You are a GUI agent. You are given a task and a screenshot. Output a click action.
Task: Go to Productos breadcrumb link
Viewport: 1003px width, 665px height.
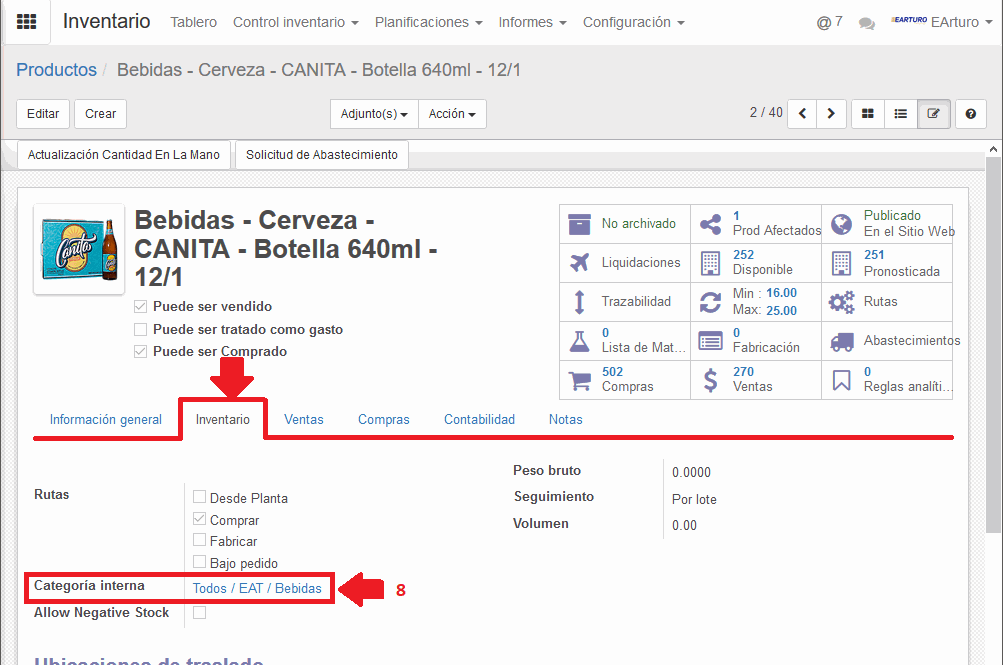pyautogui.click(x=56, y=70)
